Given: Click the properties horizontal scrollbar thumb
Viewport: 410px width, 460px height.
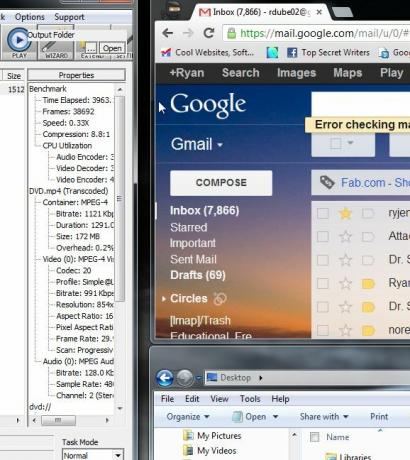Looking at the screenshot, I should [58, 420].
